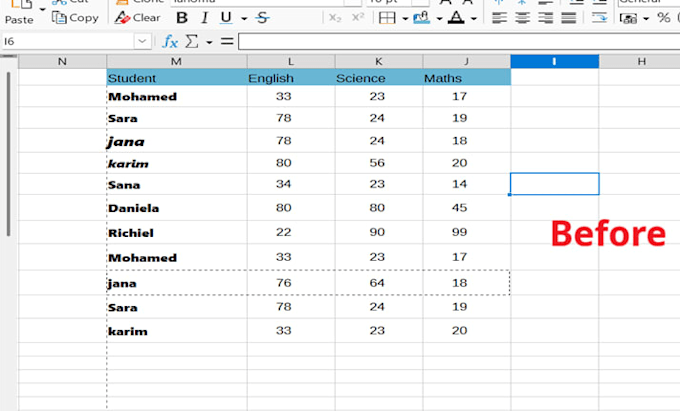Click the Formula equals sign icon
This screenshot has height=411, width=680.
pos(227,42)
